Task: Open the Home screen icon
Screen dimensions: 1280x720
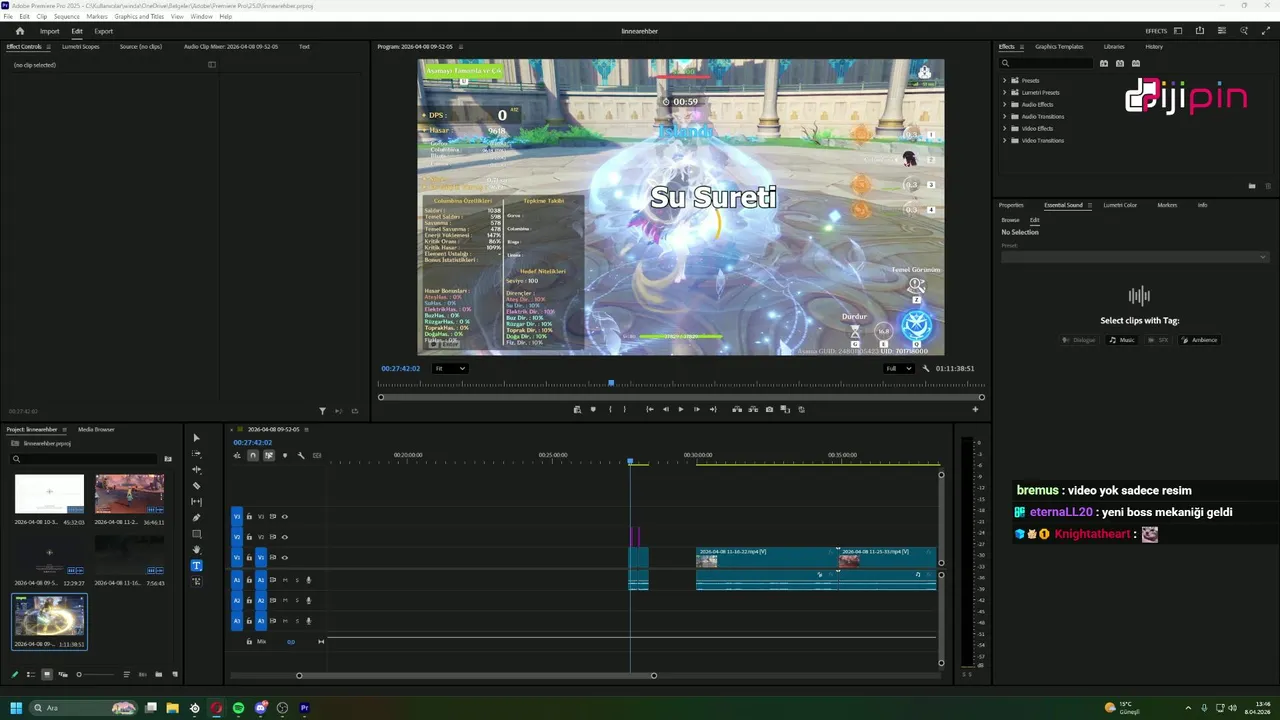Action: (x=19, y=31)
